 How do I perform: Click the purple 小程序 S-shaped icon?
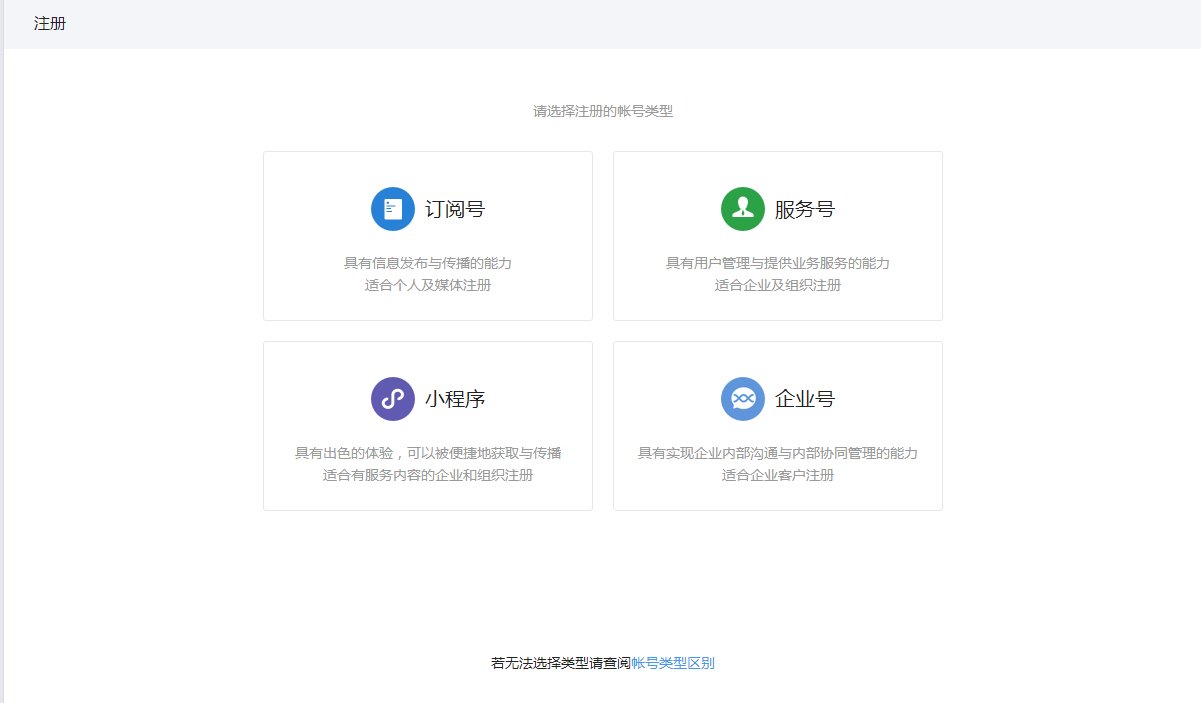pyautogui.click(x=391, y=398)
